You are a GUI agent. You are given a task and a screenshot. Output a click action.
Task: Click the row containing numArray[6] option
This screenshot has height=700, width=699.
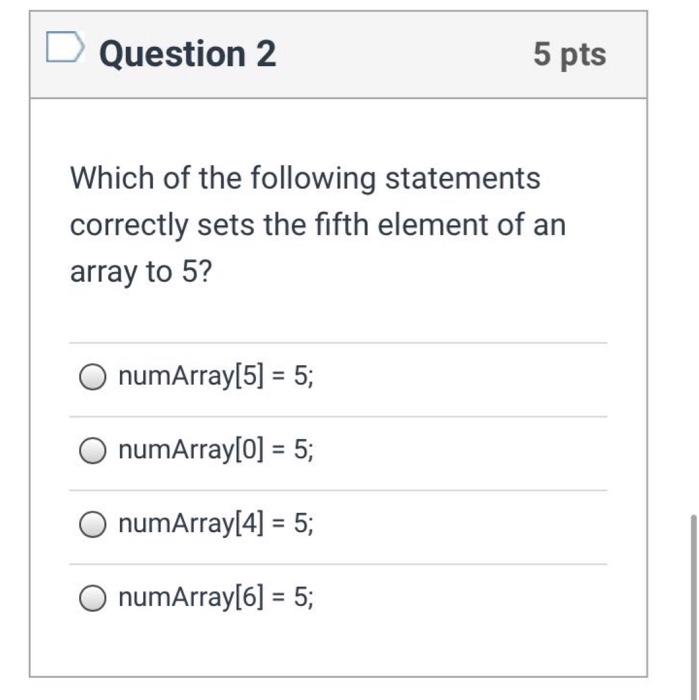click(338, 601)
